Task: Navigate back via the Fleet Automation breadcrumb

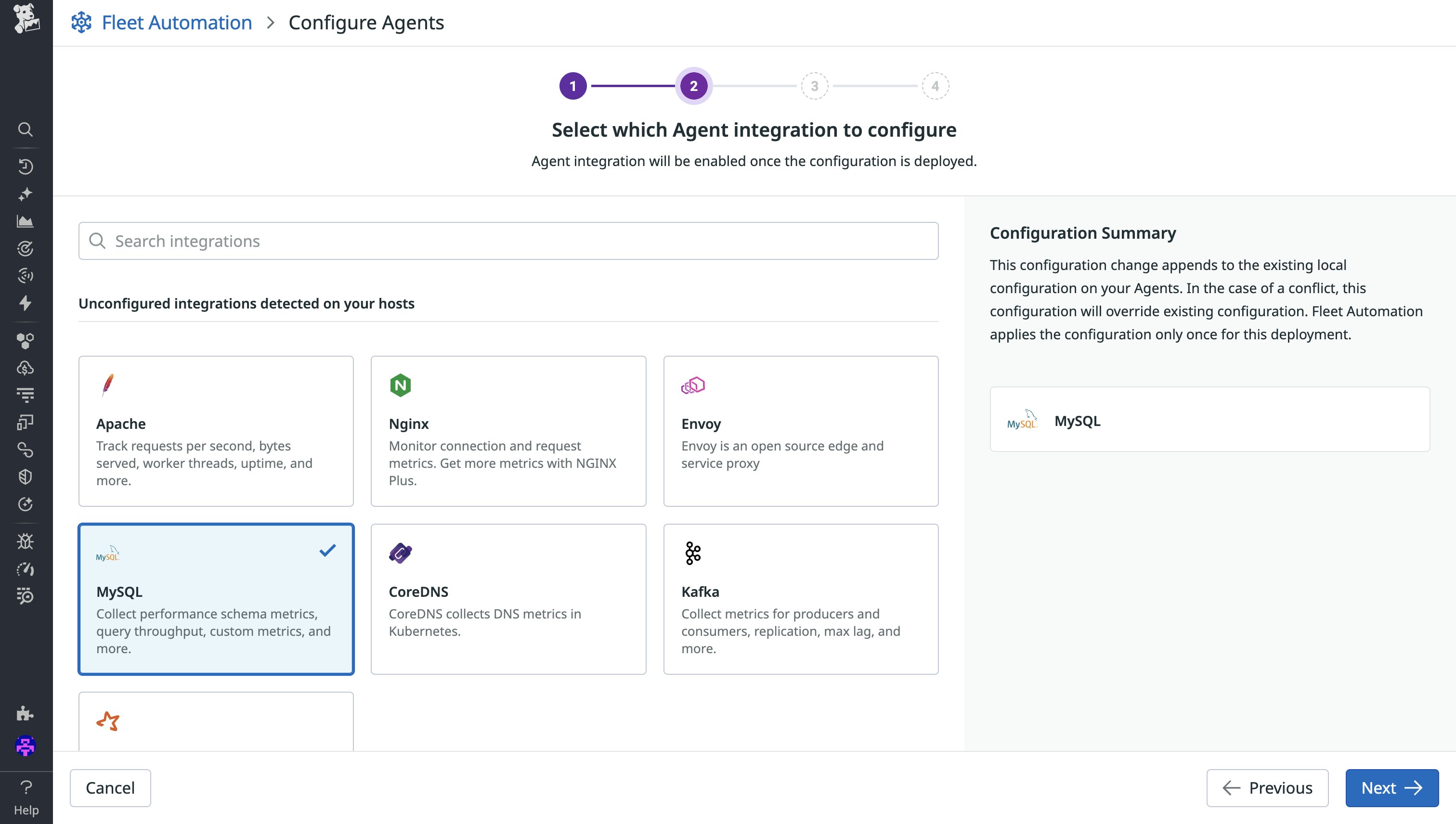Action: click(177, 22)
